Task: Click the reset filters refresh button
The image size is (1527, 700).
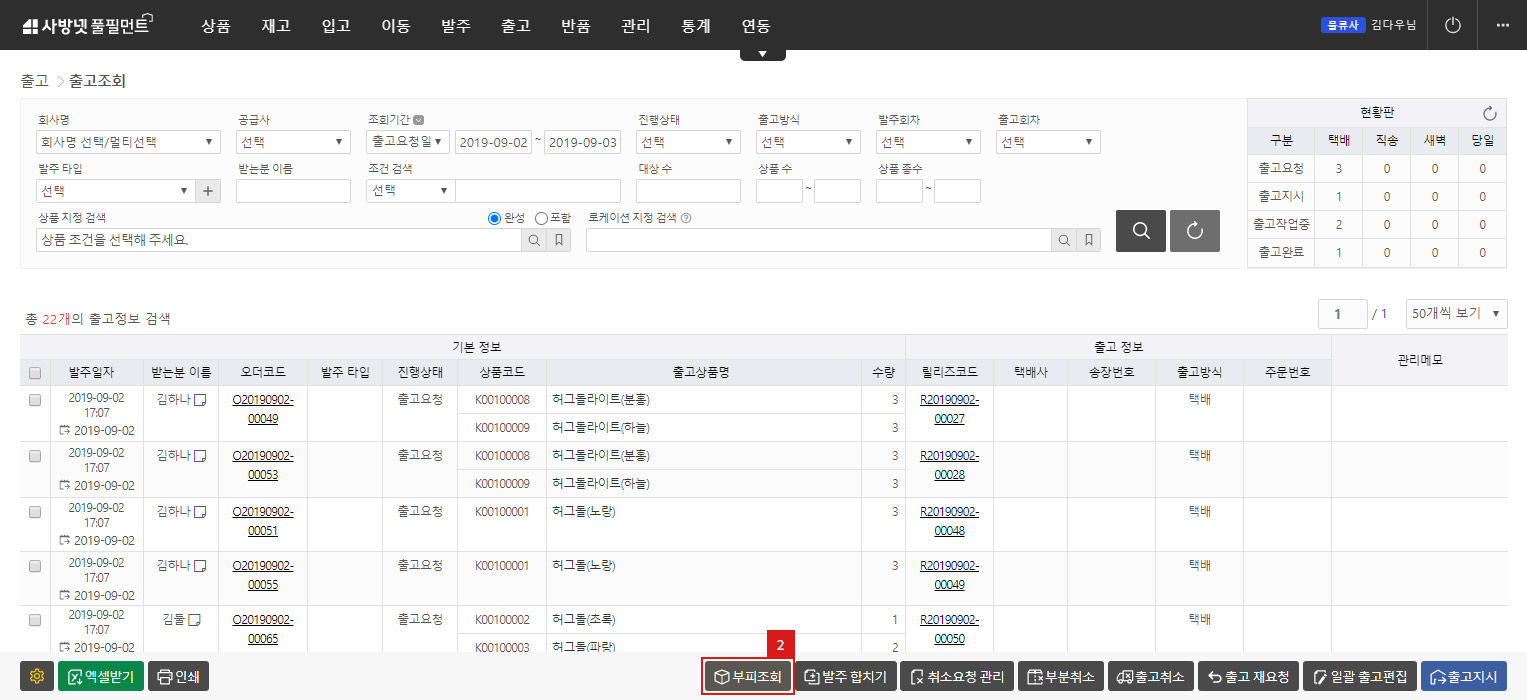Action: (1194, 231)
